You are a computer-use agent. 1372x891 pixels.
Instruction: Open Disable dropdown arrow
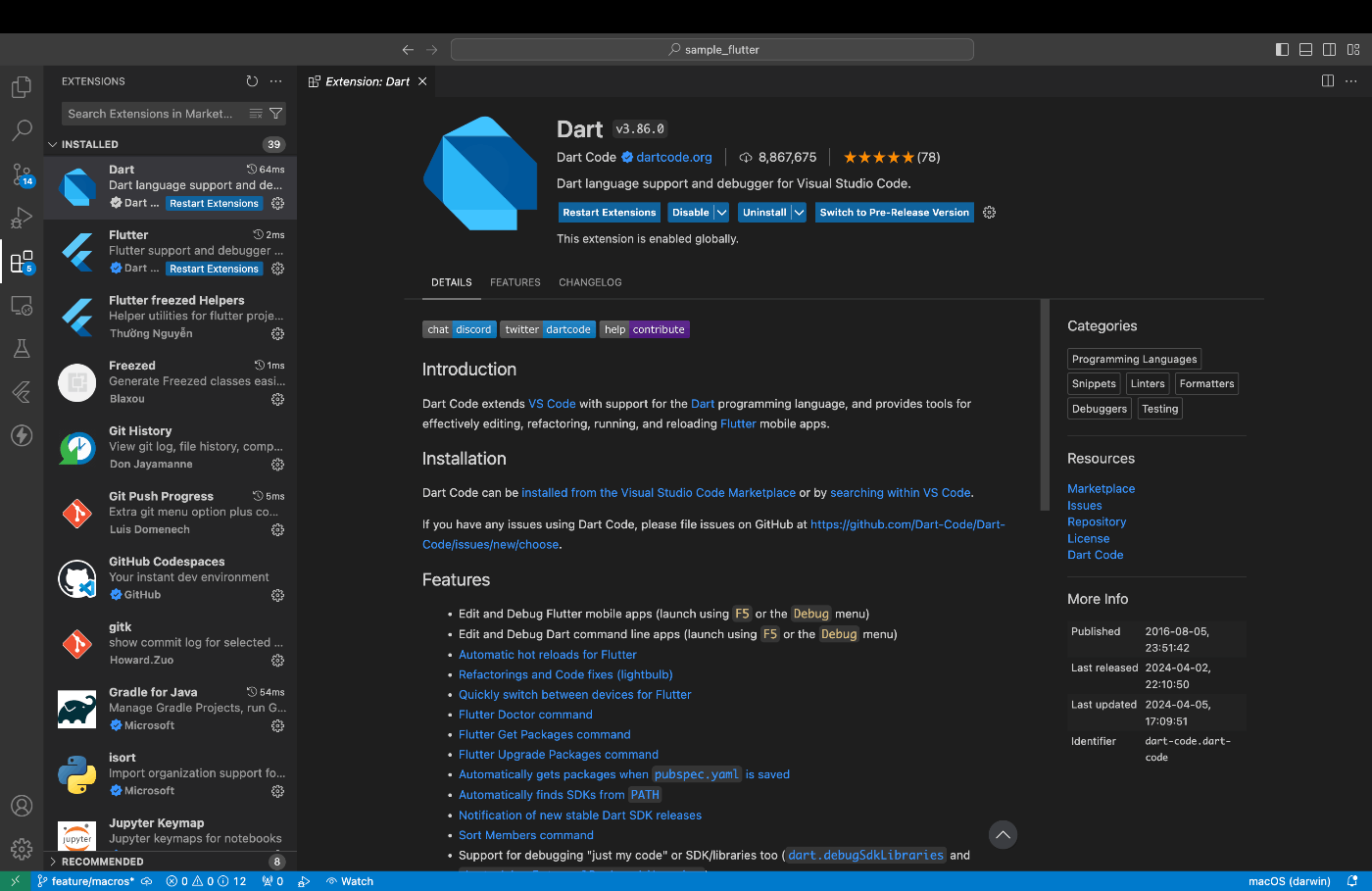tap(722, 213)
